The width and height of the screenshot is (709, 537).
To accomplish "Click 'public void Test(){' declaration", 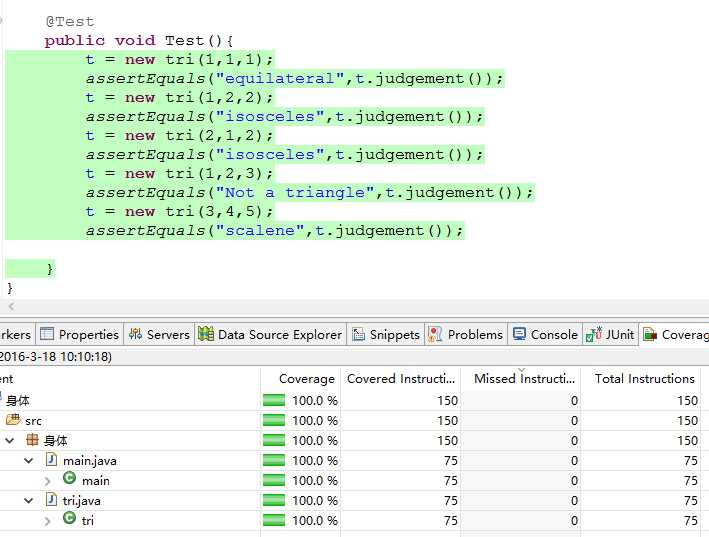I will [139, 41].
